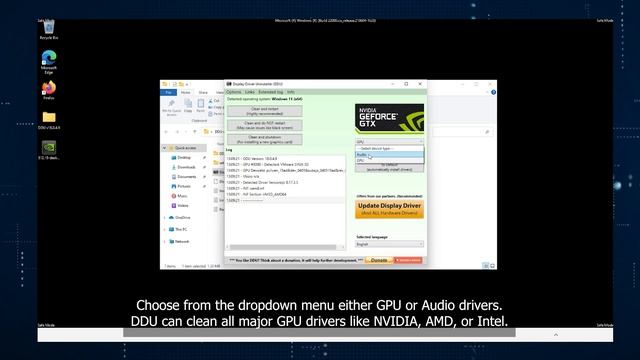Viewport: 640px width, 360px height.
Task: Click the Copy icon in Explorer ribbon
Action: click(x=188, y=103)
